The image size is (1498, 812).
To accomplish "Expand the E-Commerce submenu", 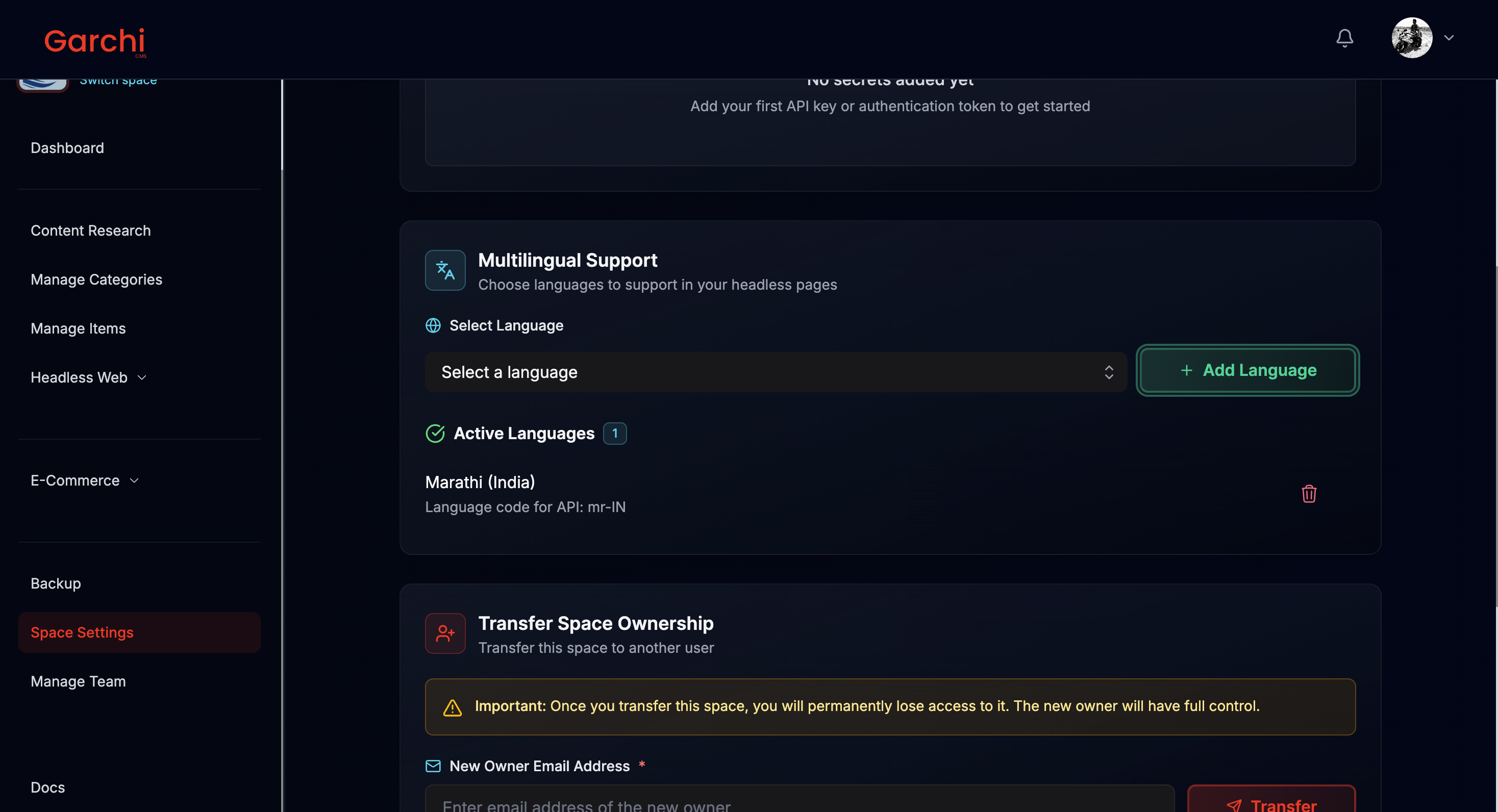I will click(84, 480).
